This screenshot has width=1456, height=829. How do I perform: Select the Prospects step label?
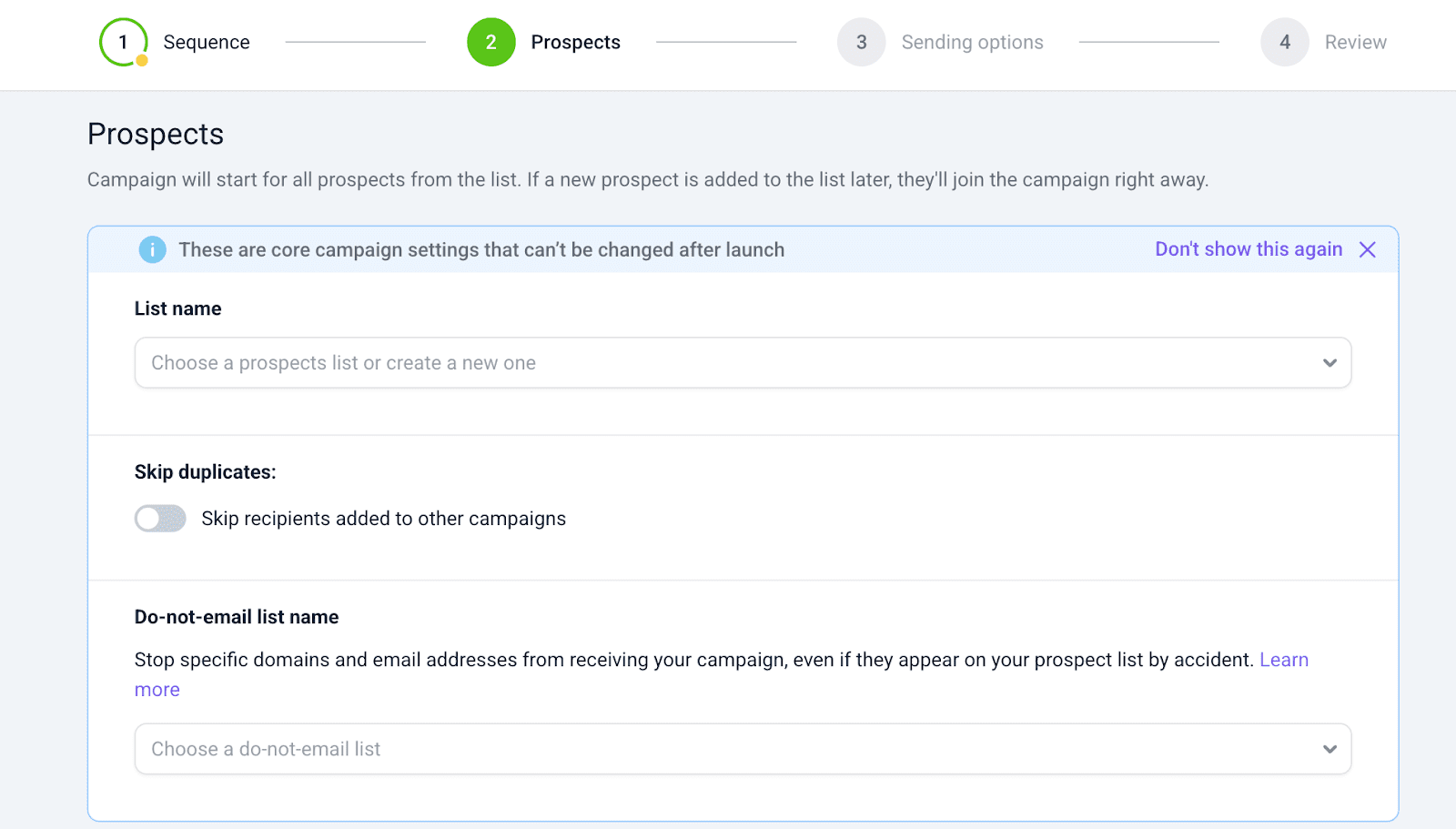click(576, 43)
